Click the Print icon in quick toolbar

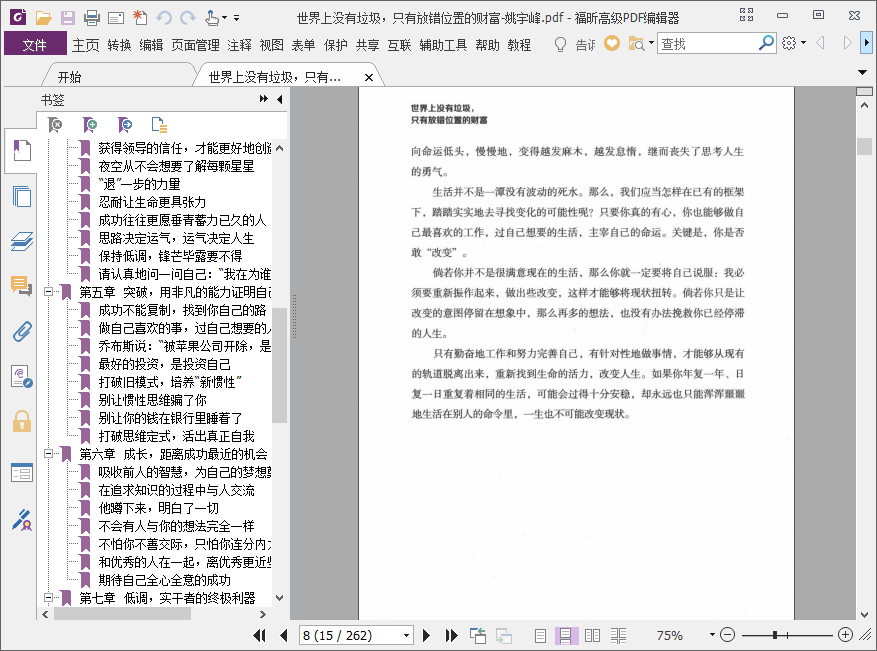92,17
